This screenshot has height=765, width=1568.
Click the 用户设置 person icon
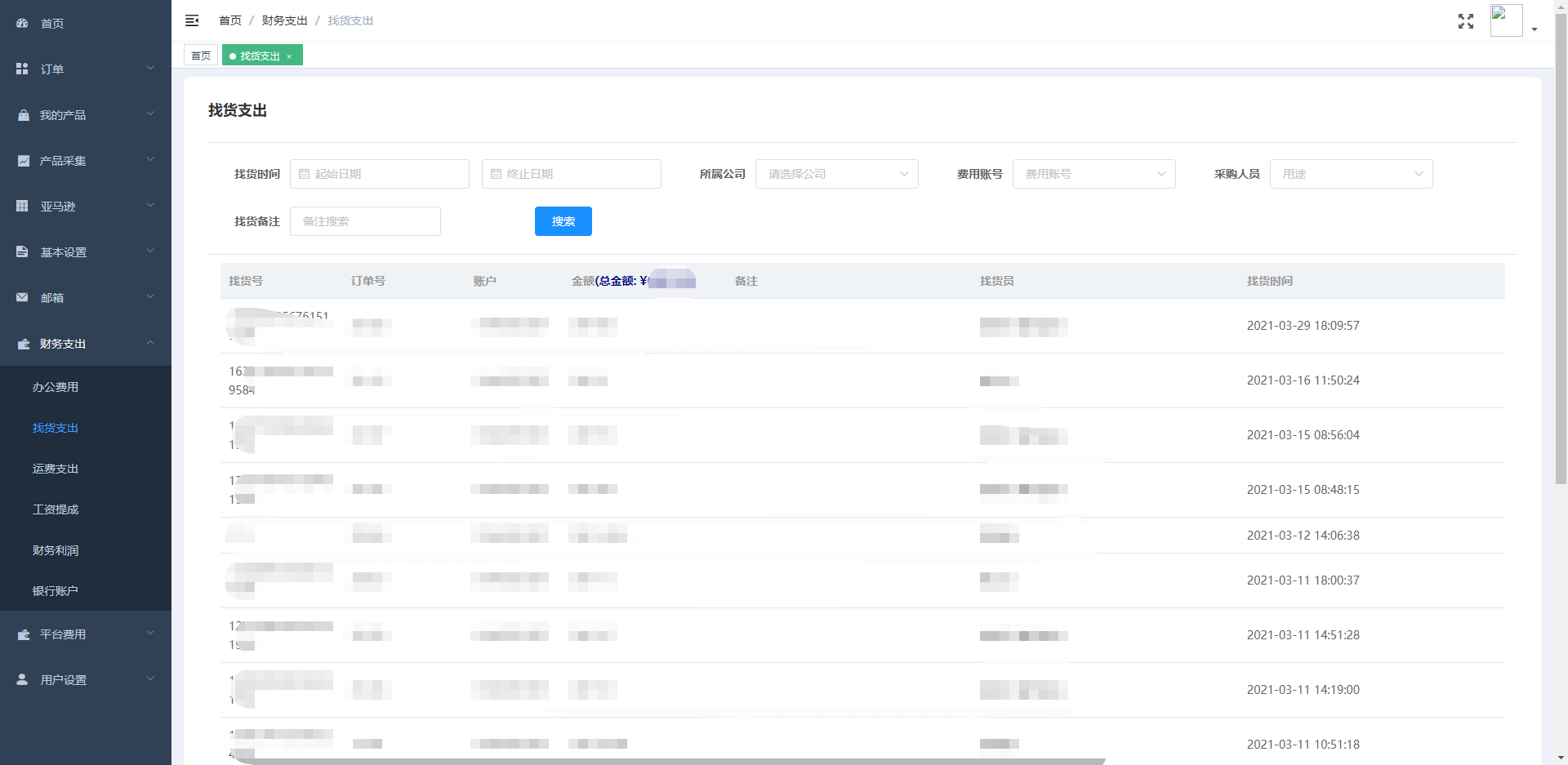tap(22, 679)
